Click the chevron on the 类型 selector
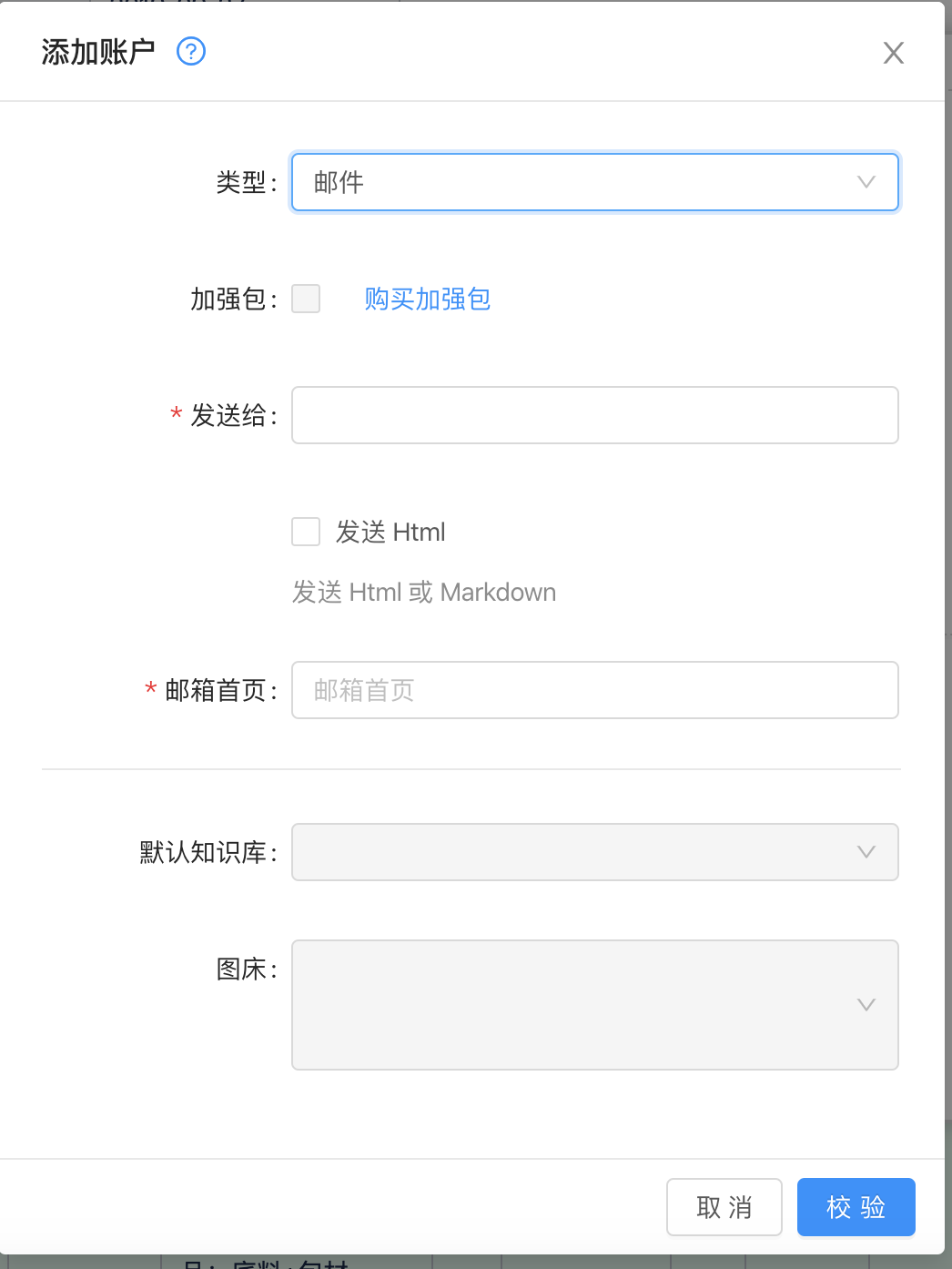Viewport: 952px width, 1269px height. coord(866,182)
